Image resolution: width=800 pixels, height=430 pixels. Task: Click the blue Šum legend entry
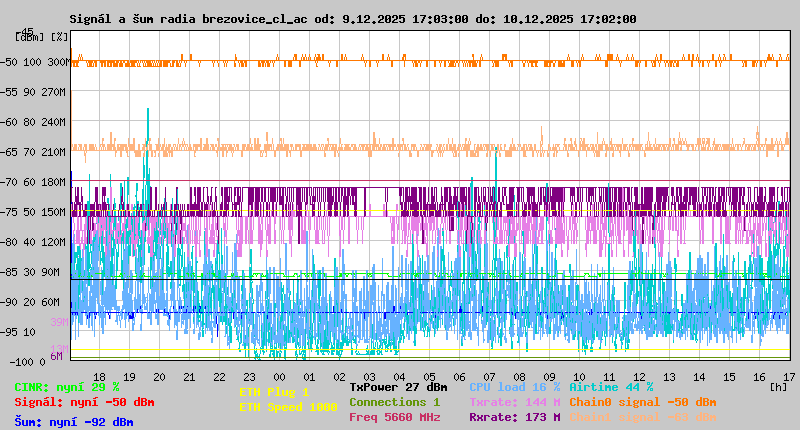[x=73, y=422]
